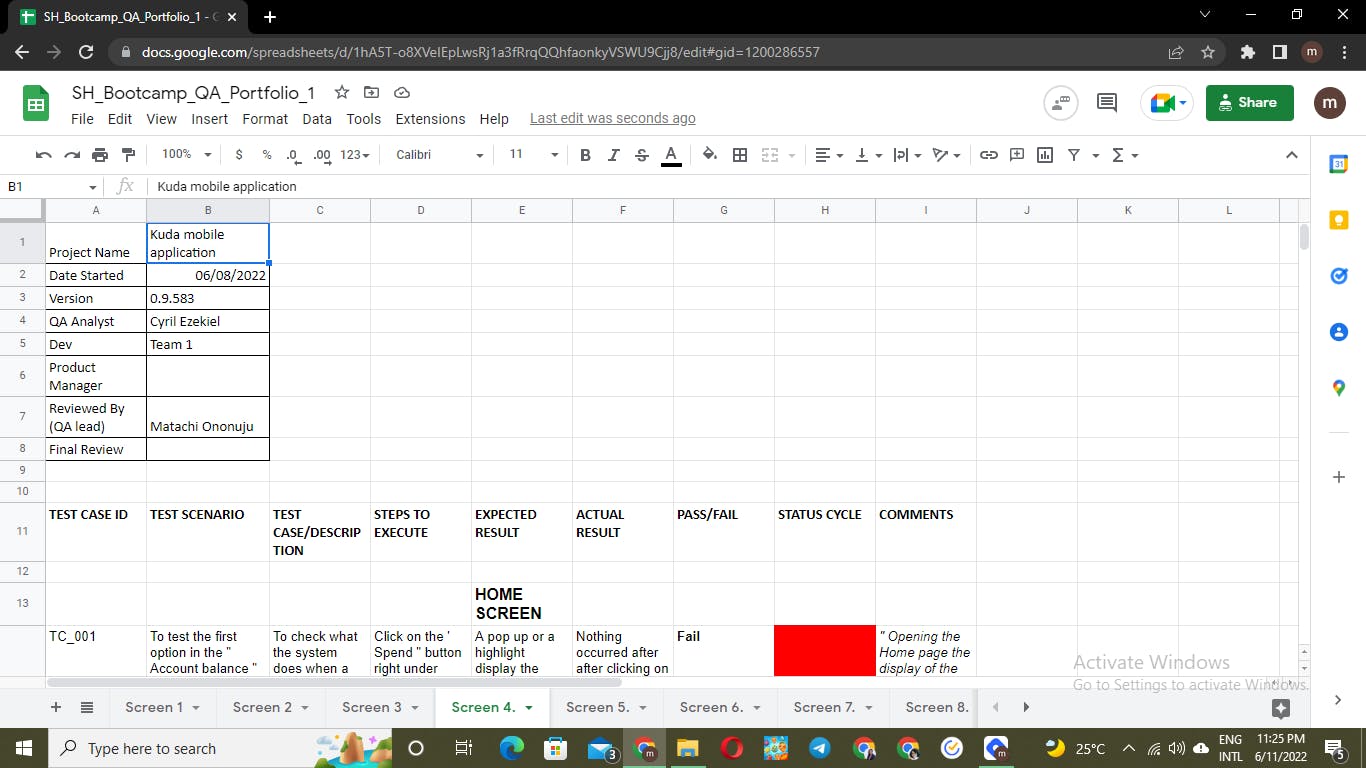Image resolution: width=1366 pixels, height=768 pixels.
Task: Open the Google account avatar
Action: click(1329, 102)
